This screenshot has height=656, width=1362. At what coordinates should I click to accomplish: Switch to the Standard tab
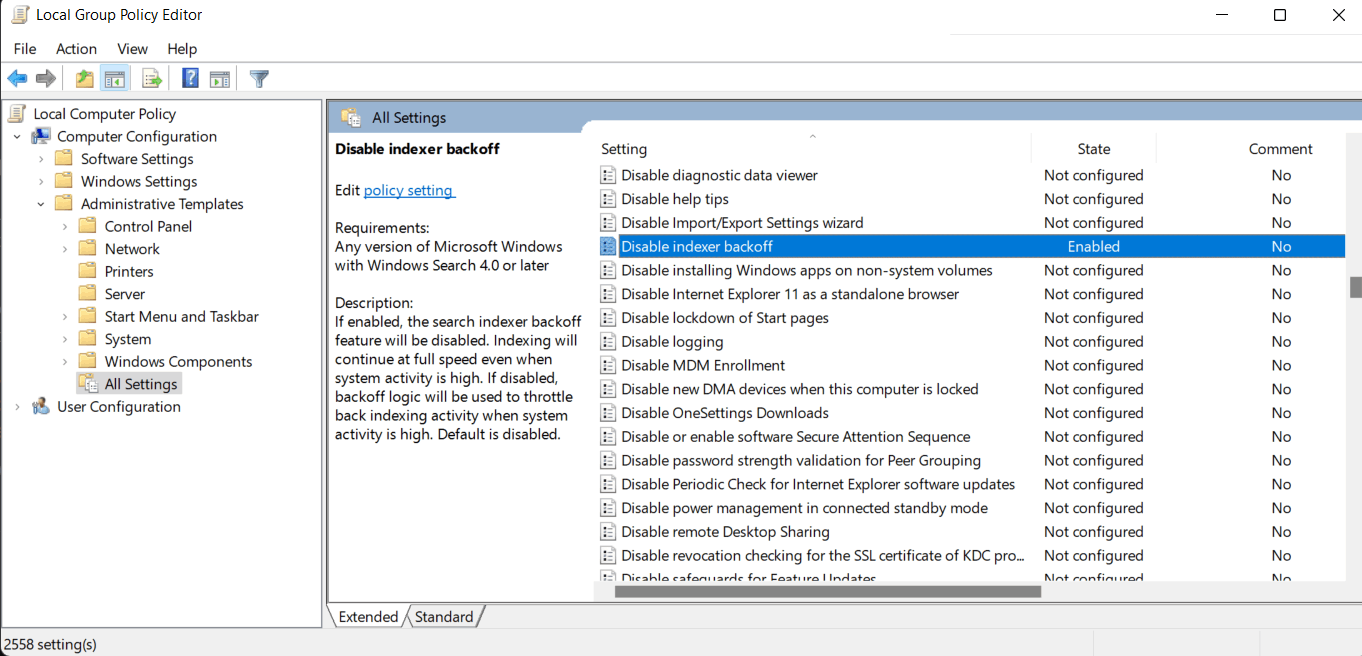[444, 617]
